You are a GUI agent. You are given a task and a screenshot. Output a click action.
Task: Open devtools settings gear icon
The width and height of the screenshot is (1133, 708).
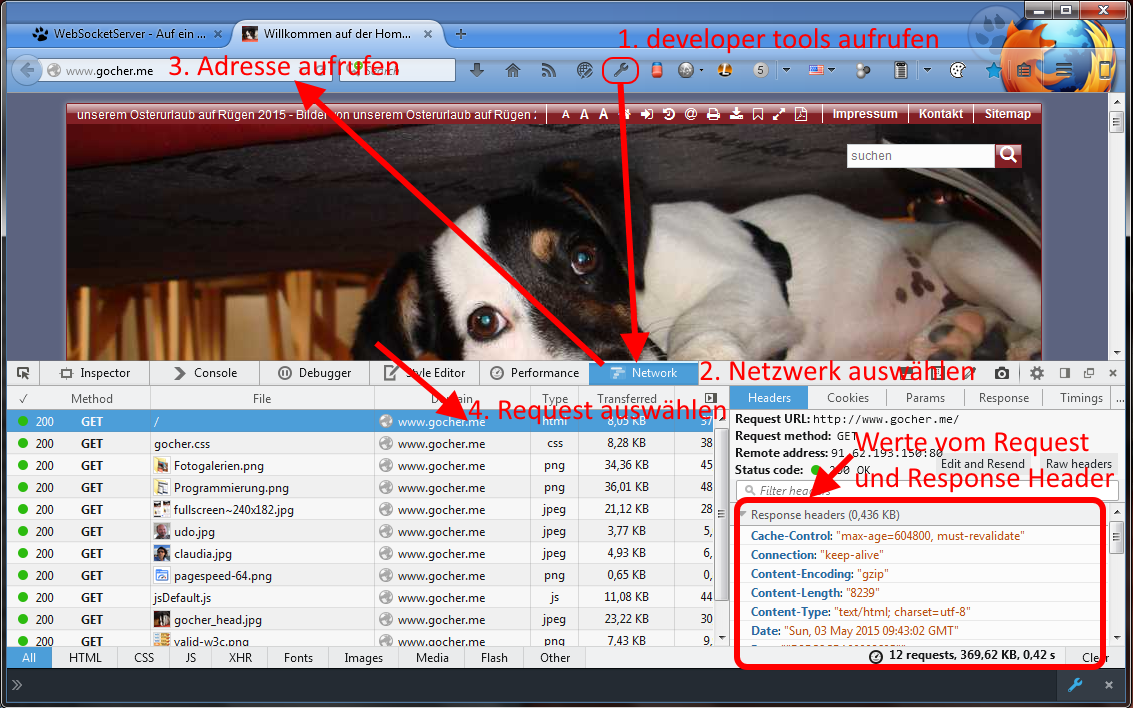pos(1037,373)
